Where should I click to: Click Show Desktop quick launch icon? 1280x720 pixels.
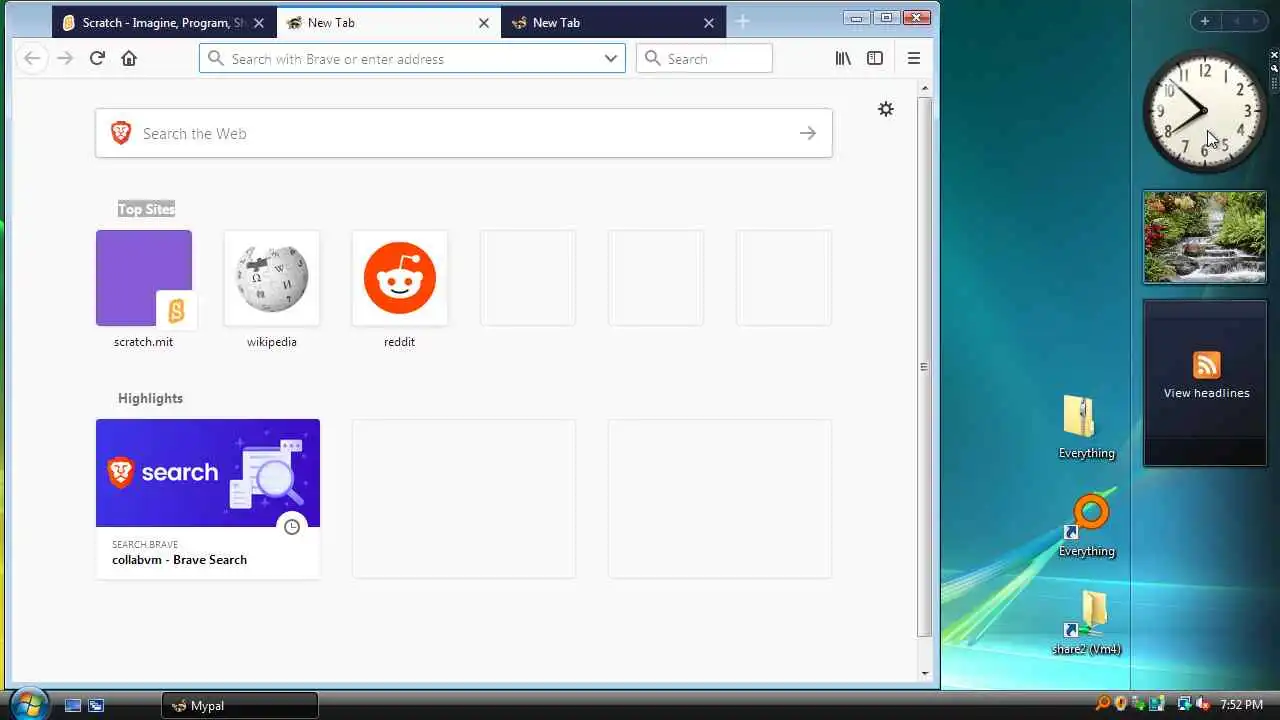click(x=73, y=705)
